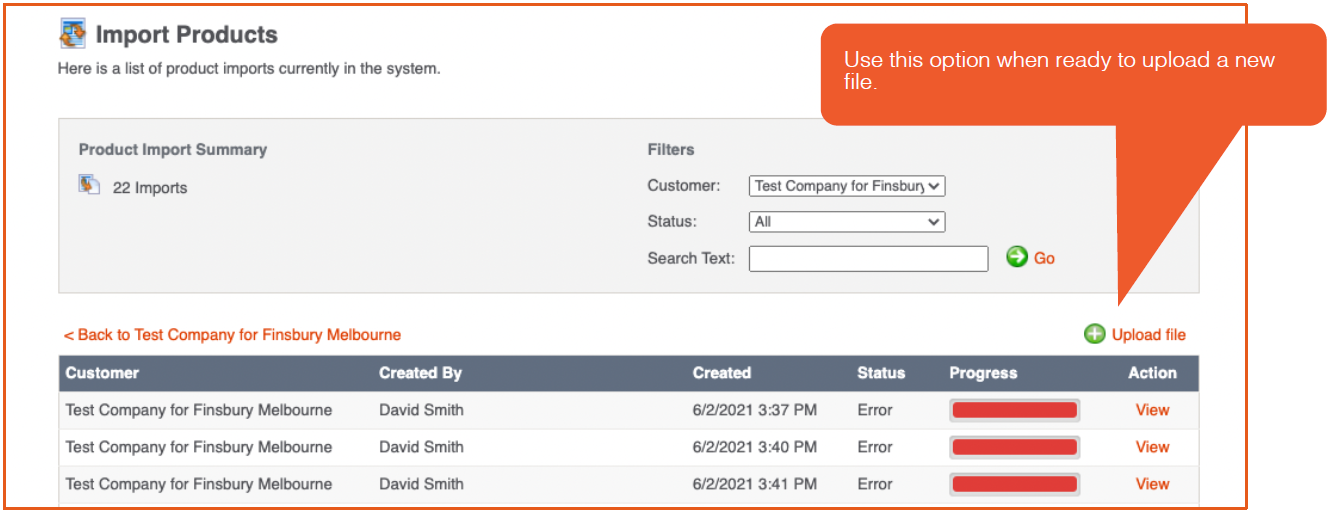The image size is (1331, 511).
Task: Sort by the Status column header
Action: 881,373
